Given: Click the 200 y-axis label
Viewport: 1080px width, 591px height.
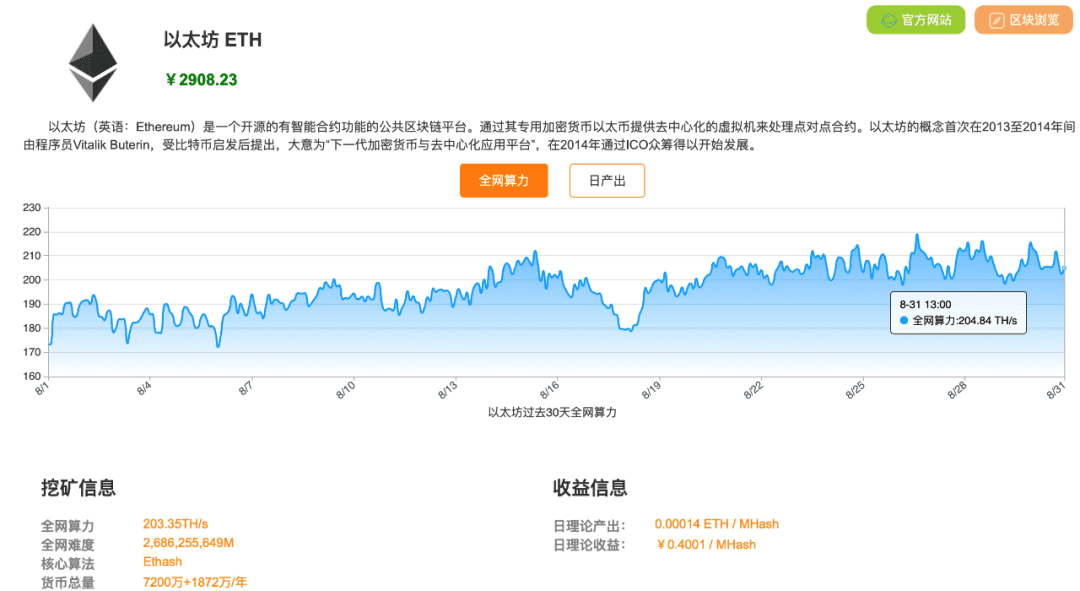Looking at the screenshot, I should [32, 280].
